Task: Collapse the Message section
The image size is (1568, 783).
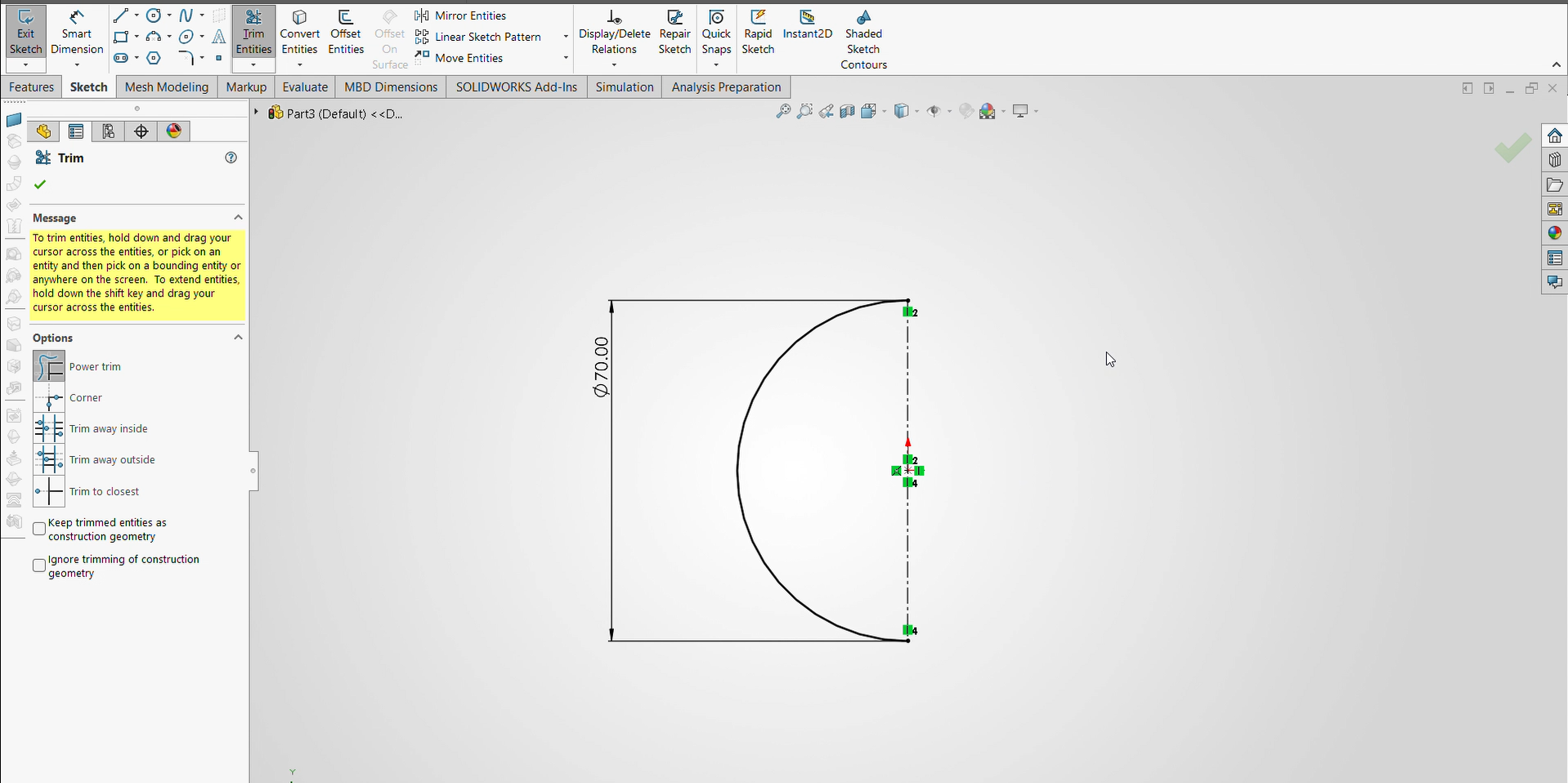Action: (238, 217)
